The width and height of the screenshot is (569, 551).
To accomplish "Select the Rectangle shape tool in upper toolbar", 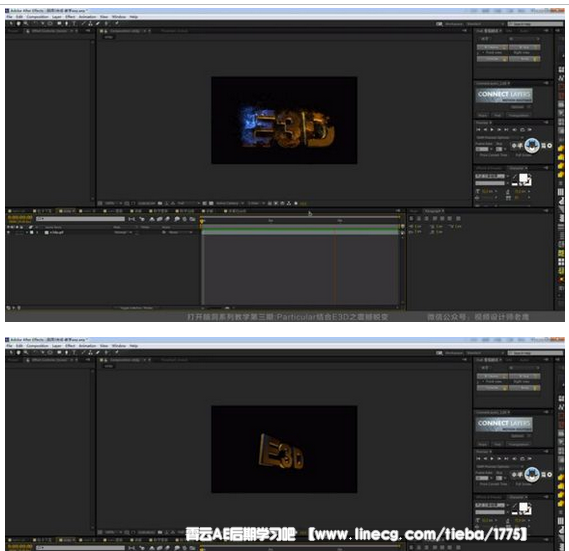I will [59, 24].
